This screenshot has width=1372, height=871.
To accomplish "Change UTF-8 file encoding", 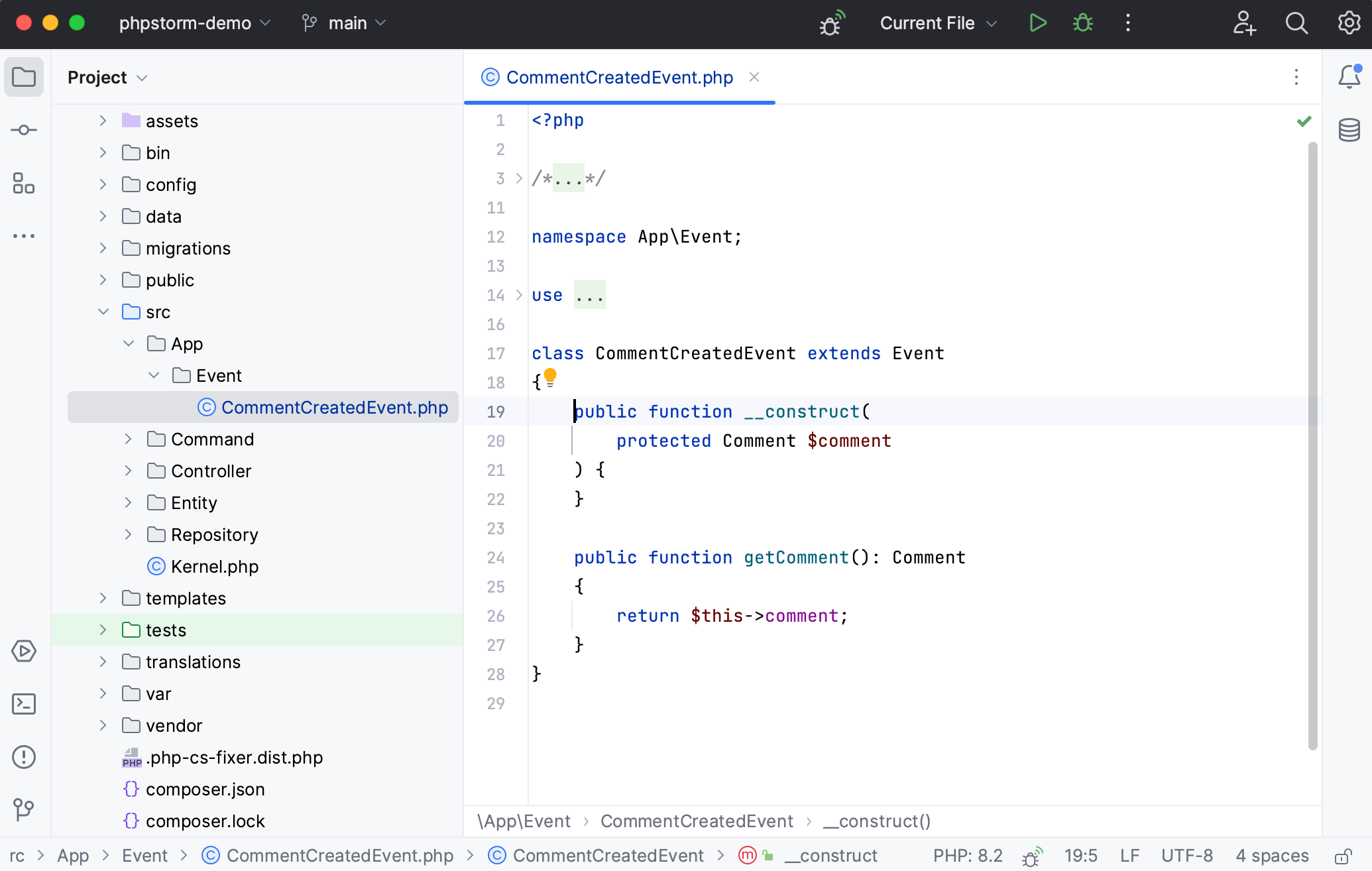I will click(1187, 856).
